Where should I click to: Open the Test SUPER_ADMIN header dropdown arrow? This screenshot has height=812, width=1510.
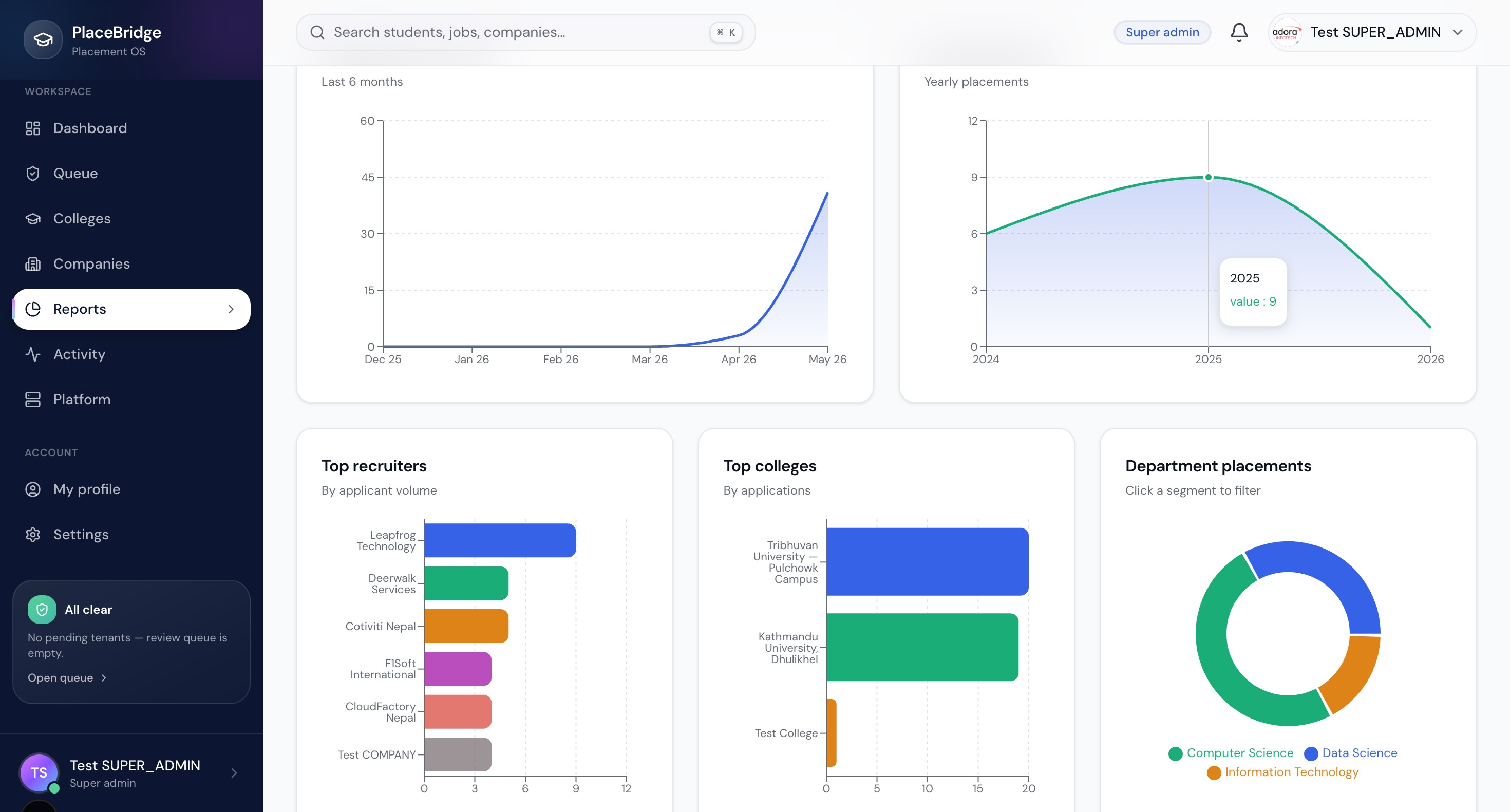[1458, 32]
